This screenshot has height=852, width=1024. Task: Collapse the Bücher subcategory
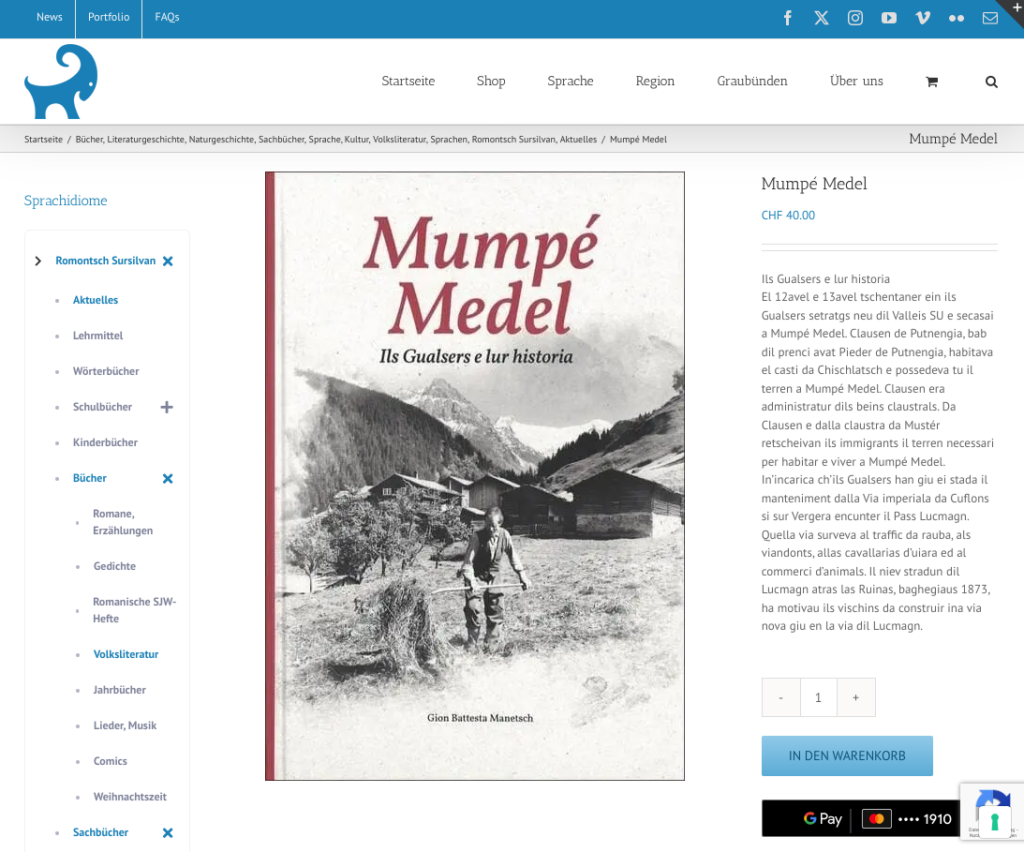168,479
